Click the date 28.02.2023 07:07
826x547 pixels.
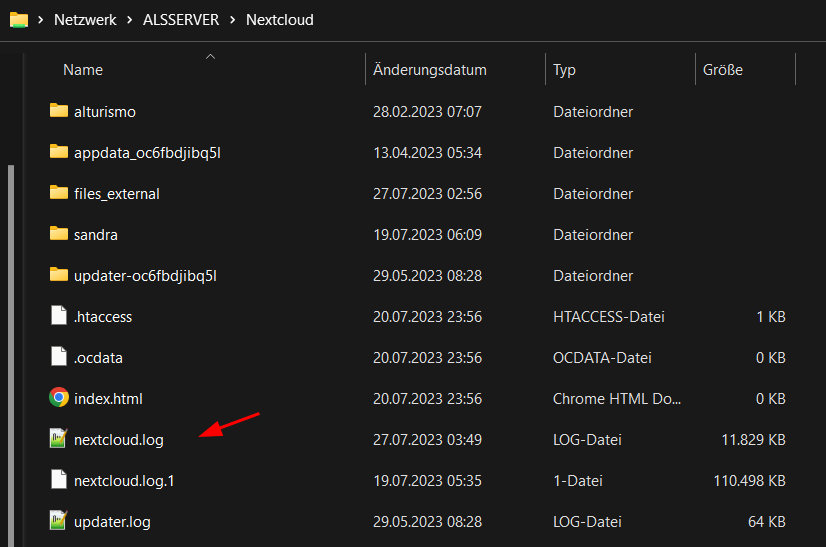click(x=427, y=112)
